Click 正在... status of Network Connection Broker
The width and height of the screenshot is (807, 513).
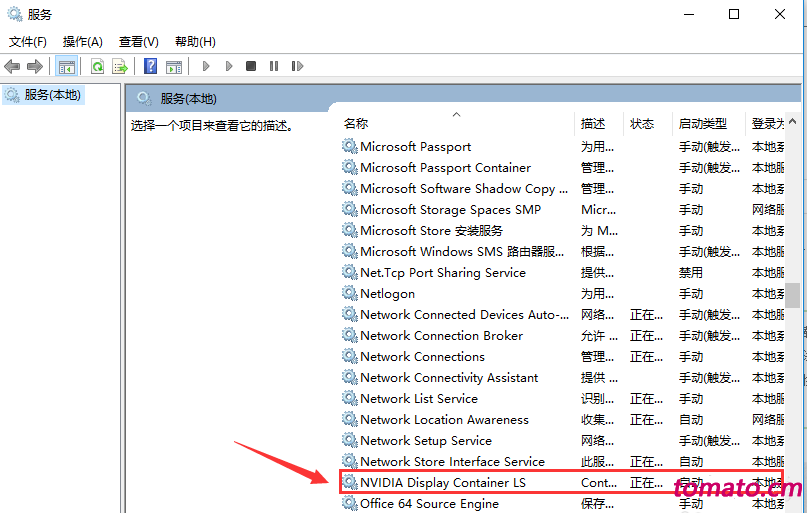(x=646, y=336)
